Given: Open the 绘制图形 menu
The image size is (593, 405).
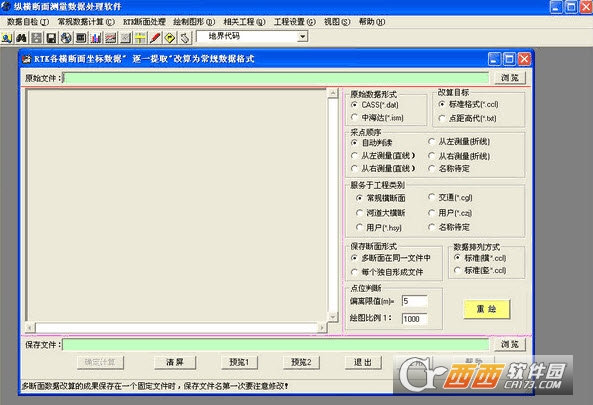Looking at the screenshot, I should 194,22.
